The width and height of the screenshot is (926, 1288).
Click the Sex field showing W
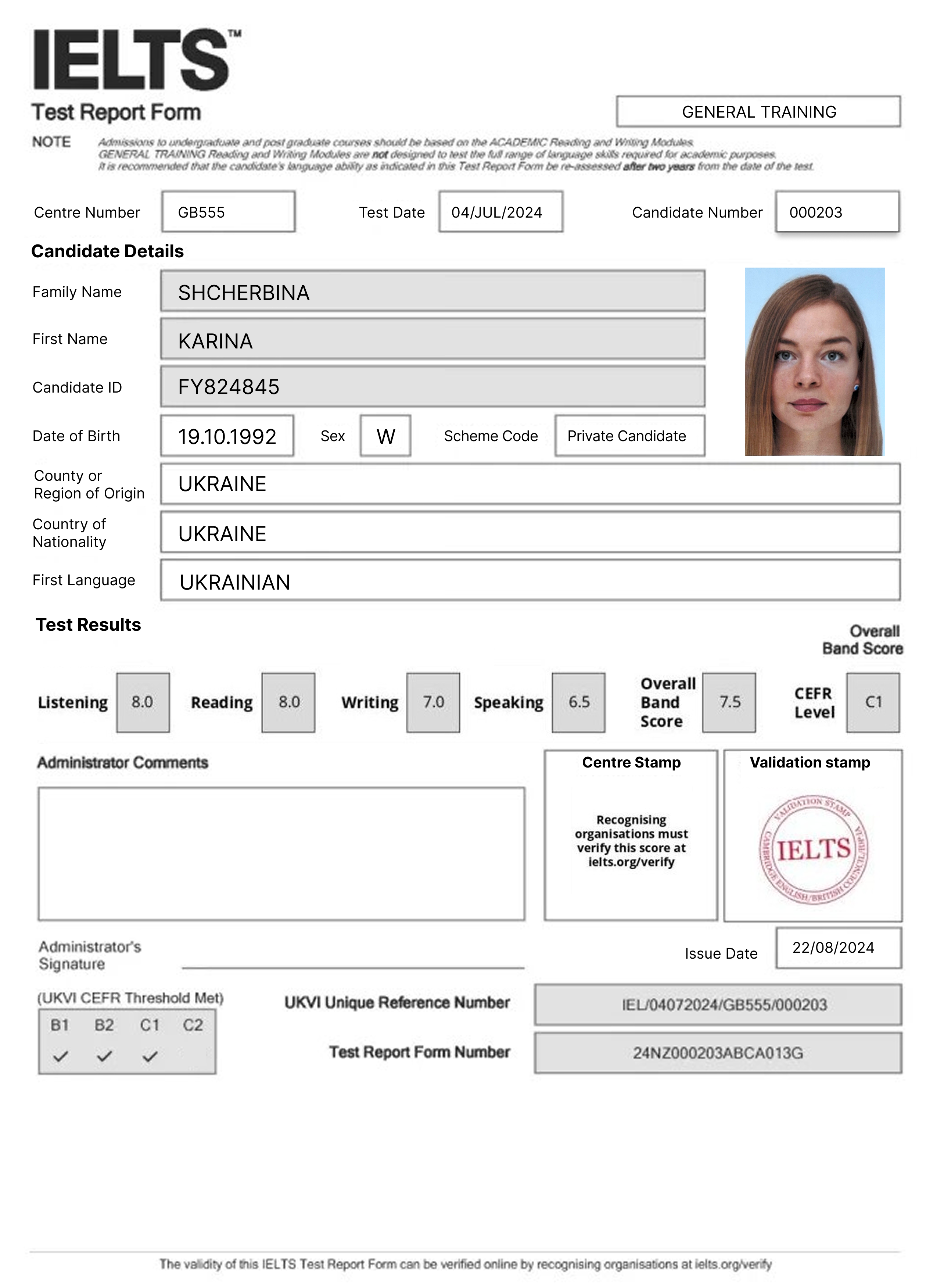click(385, 436)
